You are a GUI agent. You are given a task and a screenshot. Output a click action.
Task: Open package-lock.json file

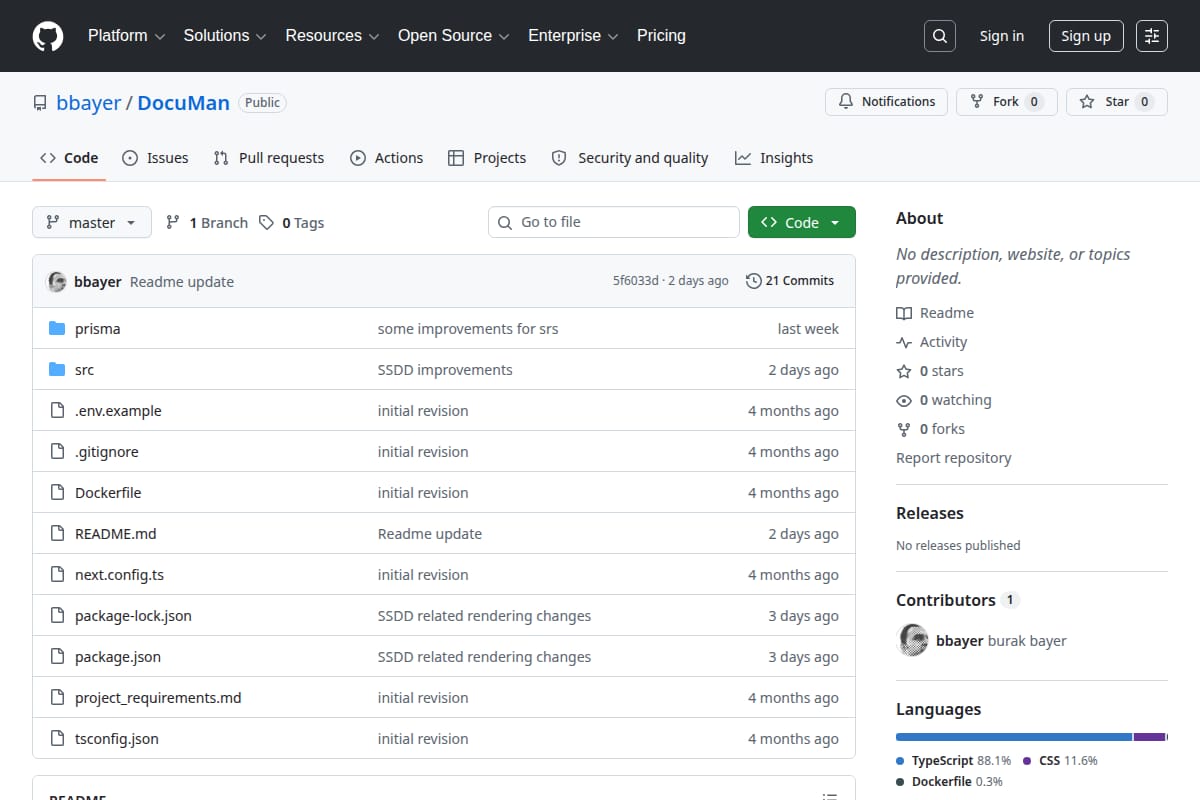point(133,616)
